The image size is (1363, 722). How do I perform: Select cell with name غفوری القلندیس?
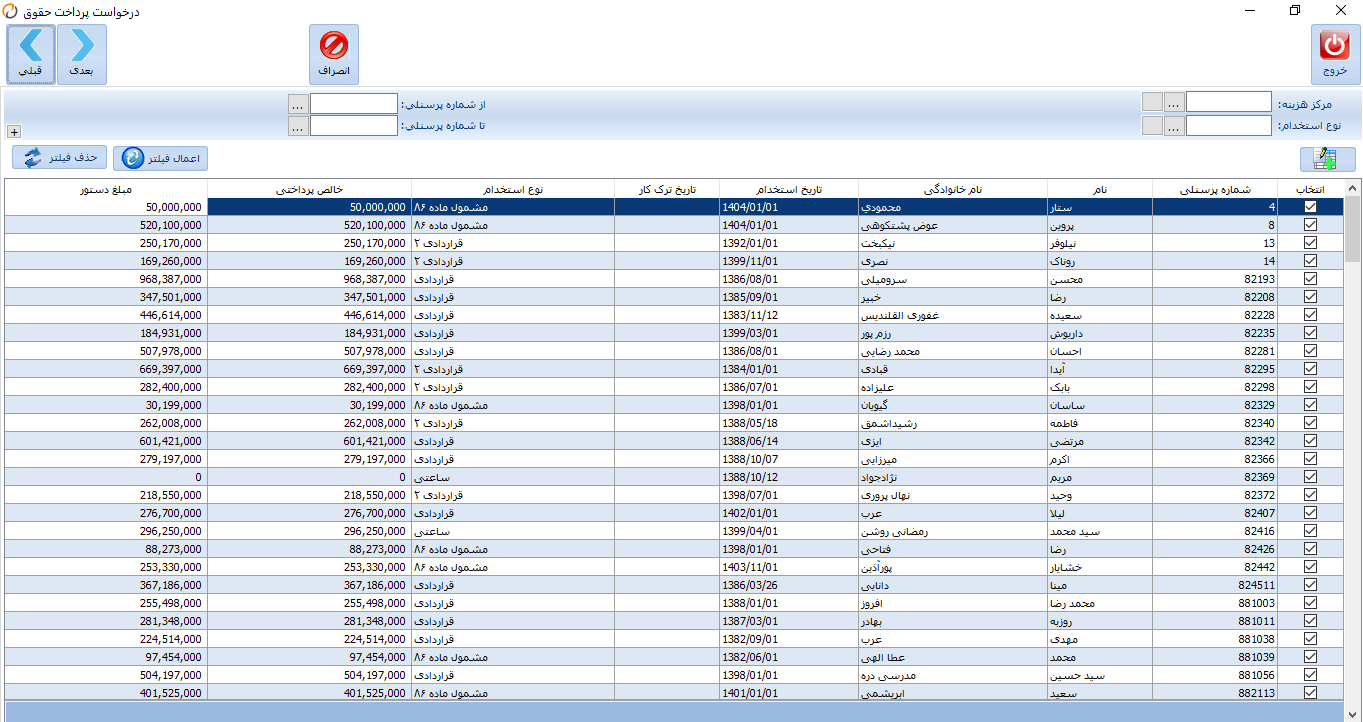953,315
